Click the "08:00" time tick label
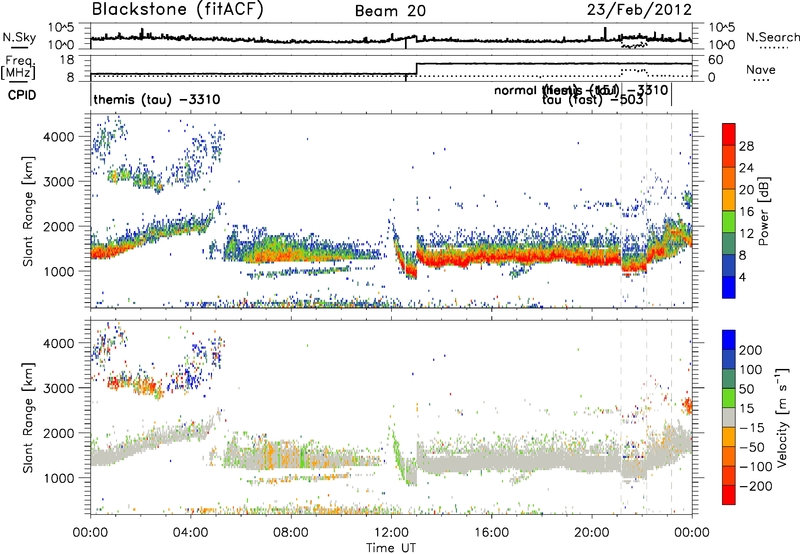This screenshot has width=800, height=554. [x=291, y=533]
